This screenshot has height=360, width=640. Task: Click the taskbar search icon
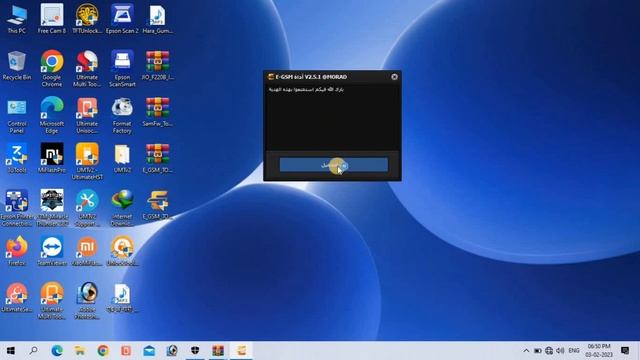coord(33,351)
